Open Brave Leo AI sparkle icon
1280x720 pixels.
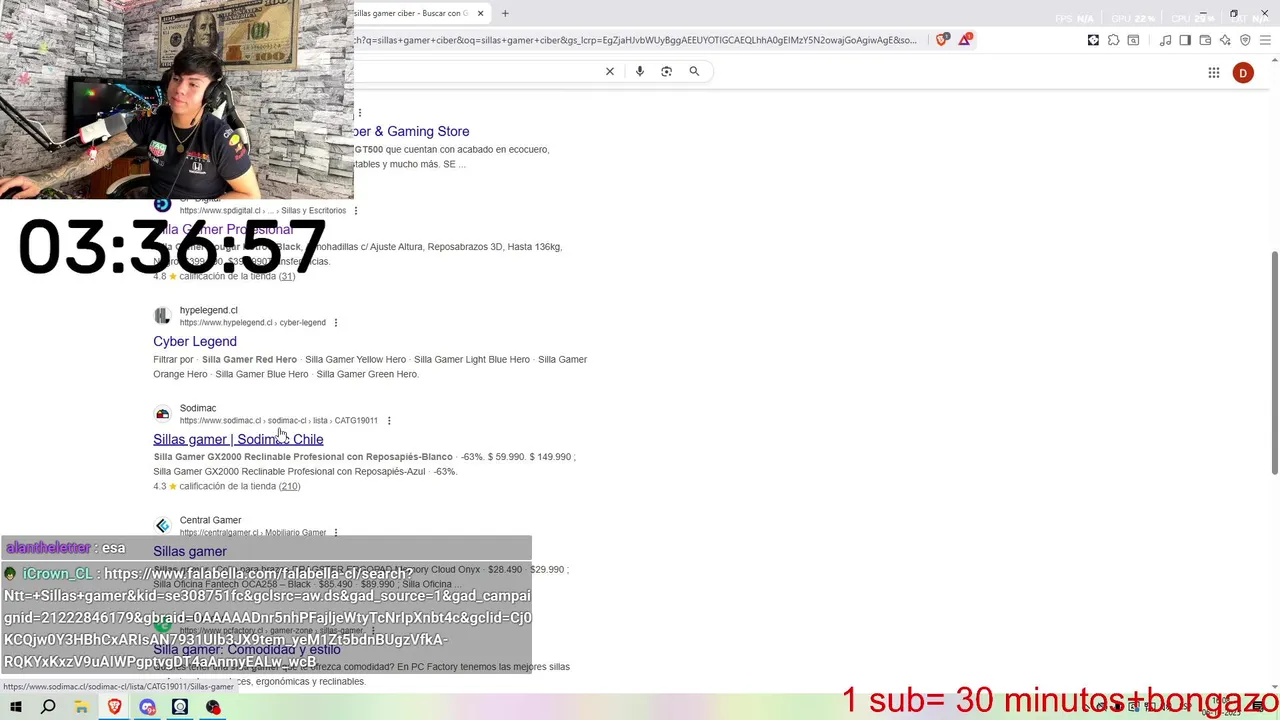click(x=1225, y=40)
